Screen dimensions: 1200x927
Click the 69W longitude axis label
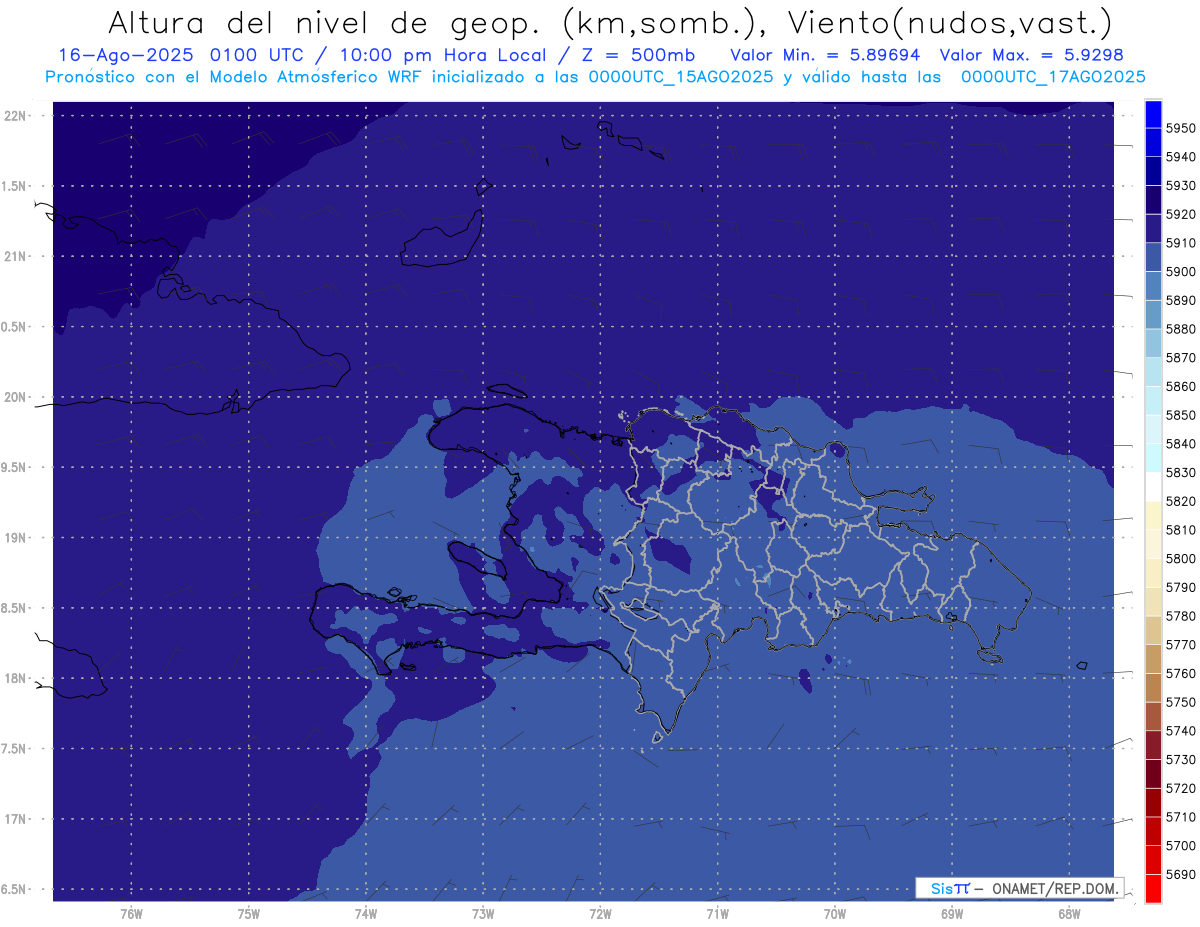(952, 913)
